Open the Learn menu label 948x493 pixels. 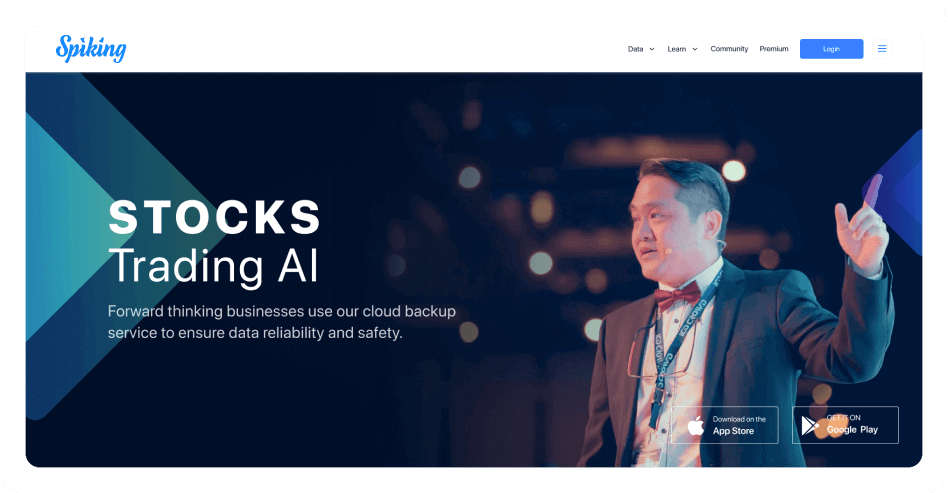[x=677, y=49]
